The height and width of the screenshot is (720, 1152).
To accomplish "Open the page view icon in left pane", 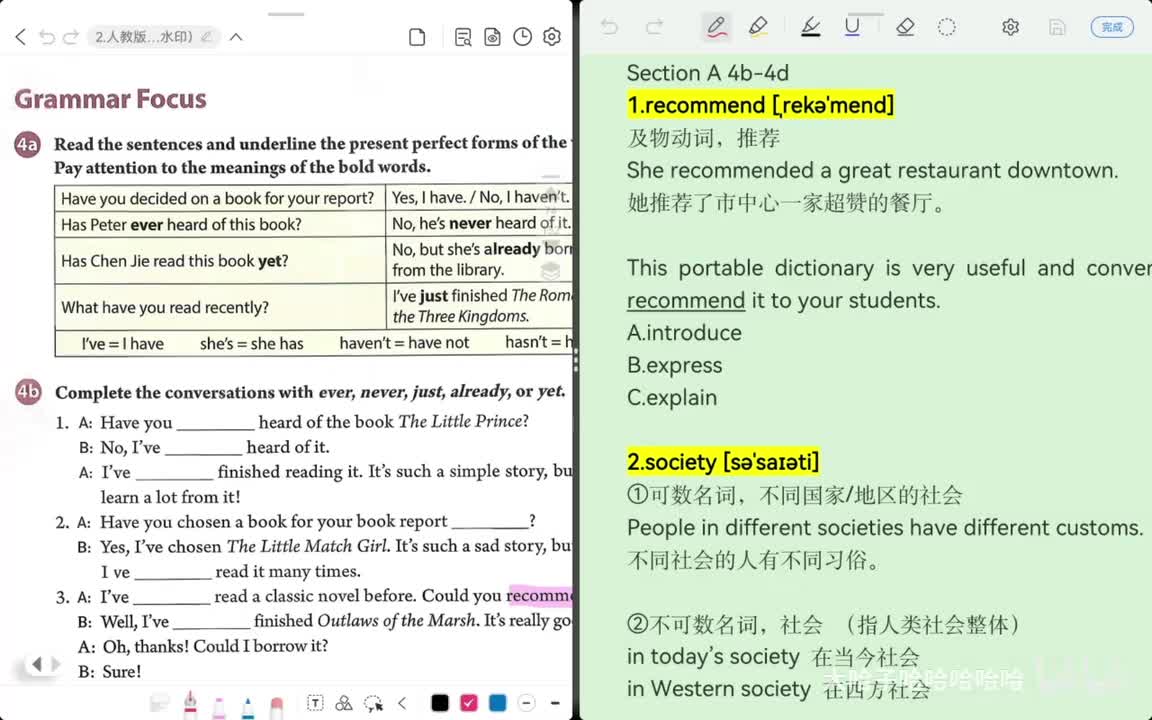I will [417, 37].
